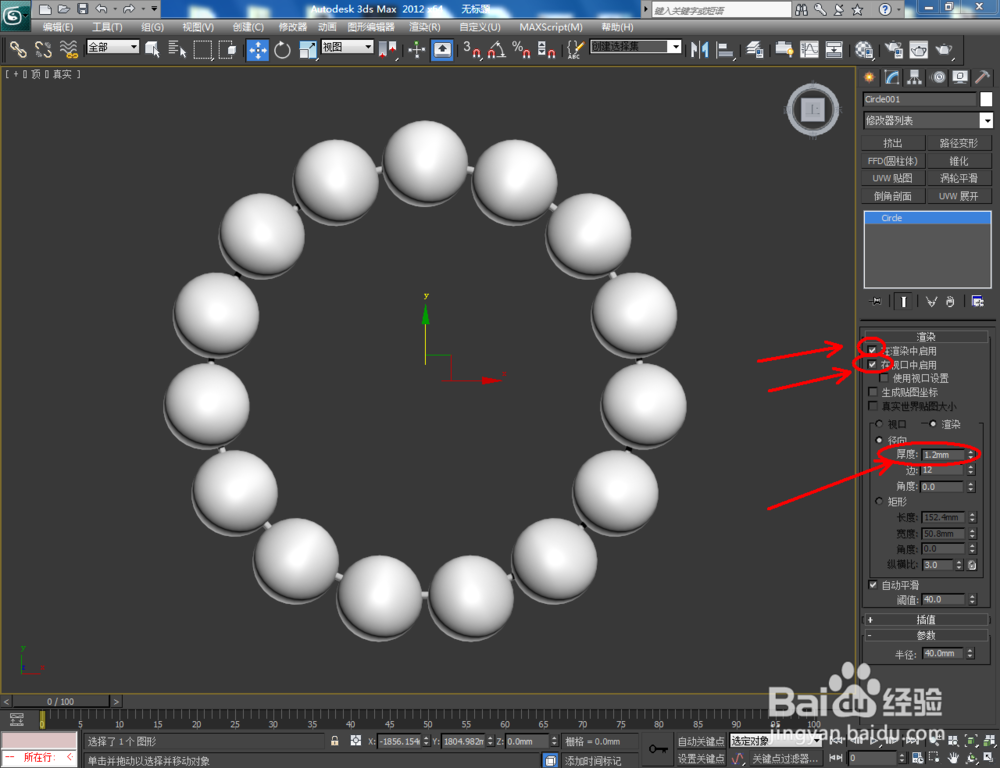Uncheck the 在视口中启用 checkbox

873,364
